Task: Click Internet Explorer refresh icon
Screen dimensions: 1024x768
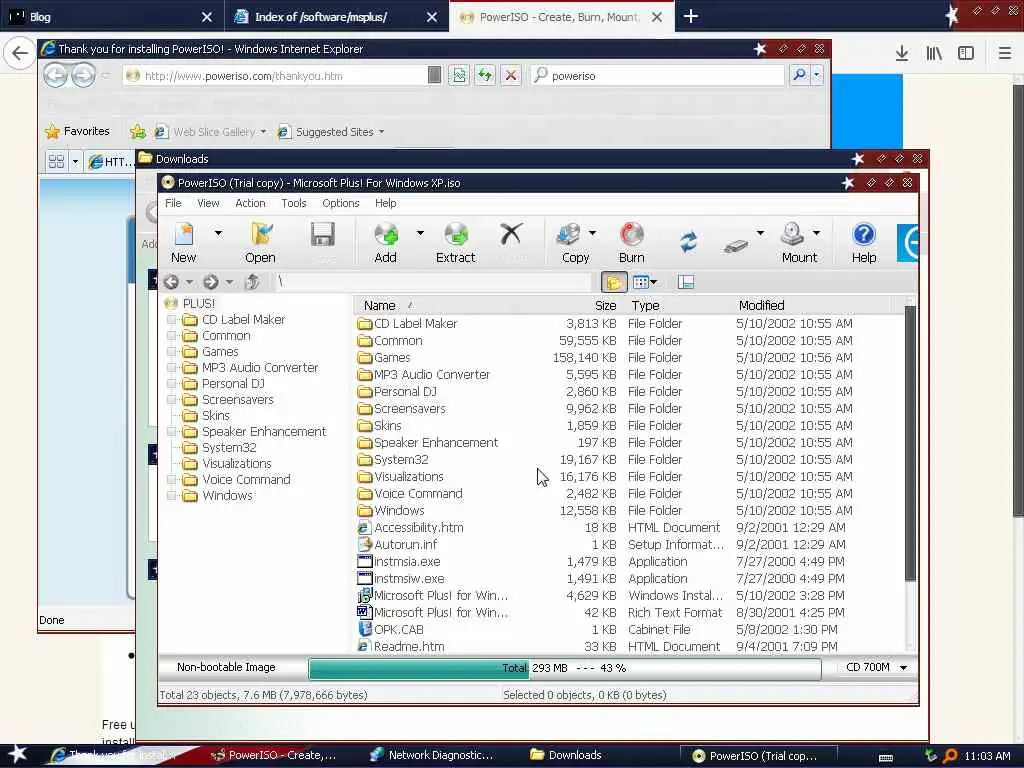Action: pos(485,76)
